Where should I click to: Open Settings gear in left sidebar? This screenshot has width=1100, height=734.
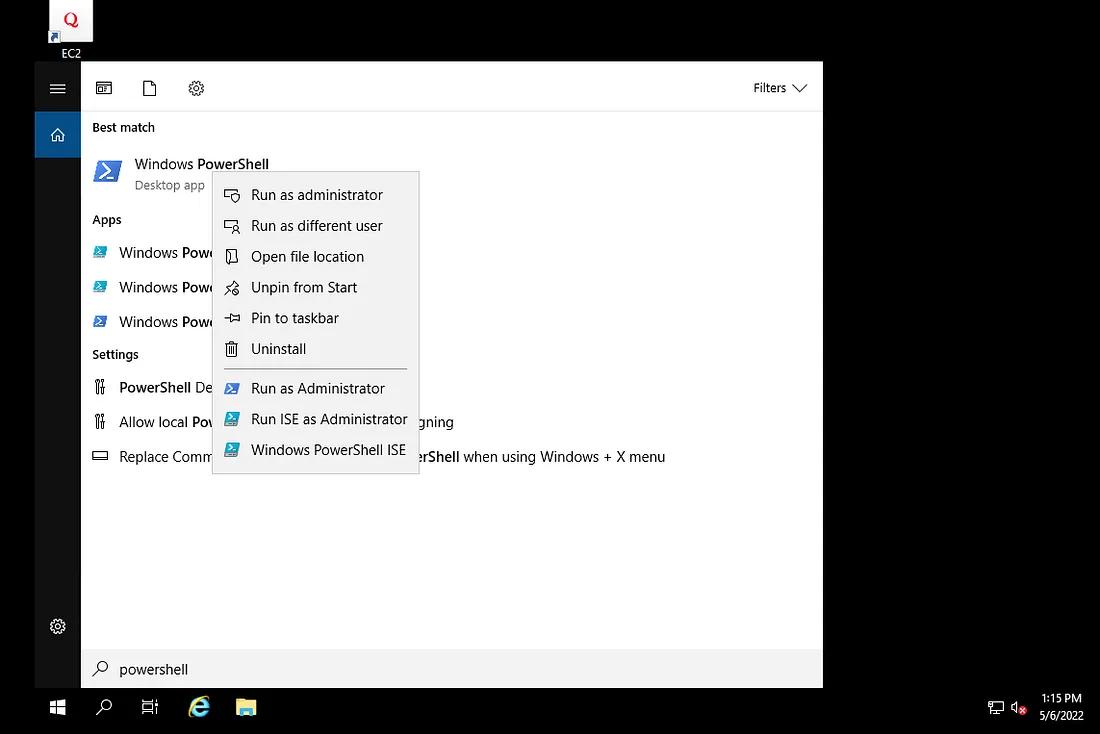tap(58, 627)
